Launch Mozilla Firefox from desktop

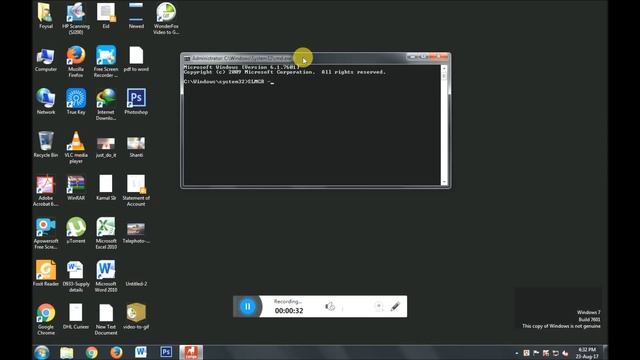pyautogui.click(x=76, y=62)
